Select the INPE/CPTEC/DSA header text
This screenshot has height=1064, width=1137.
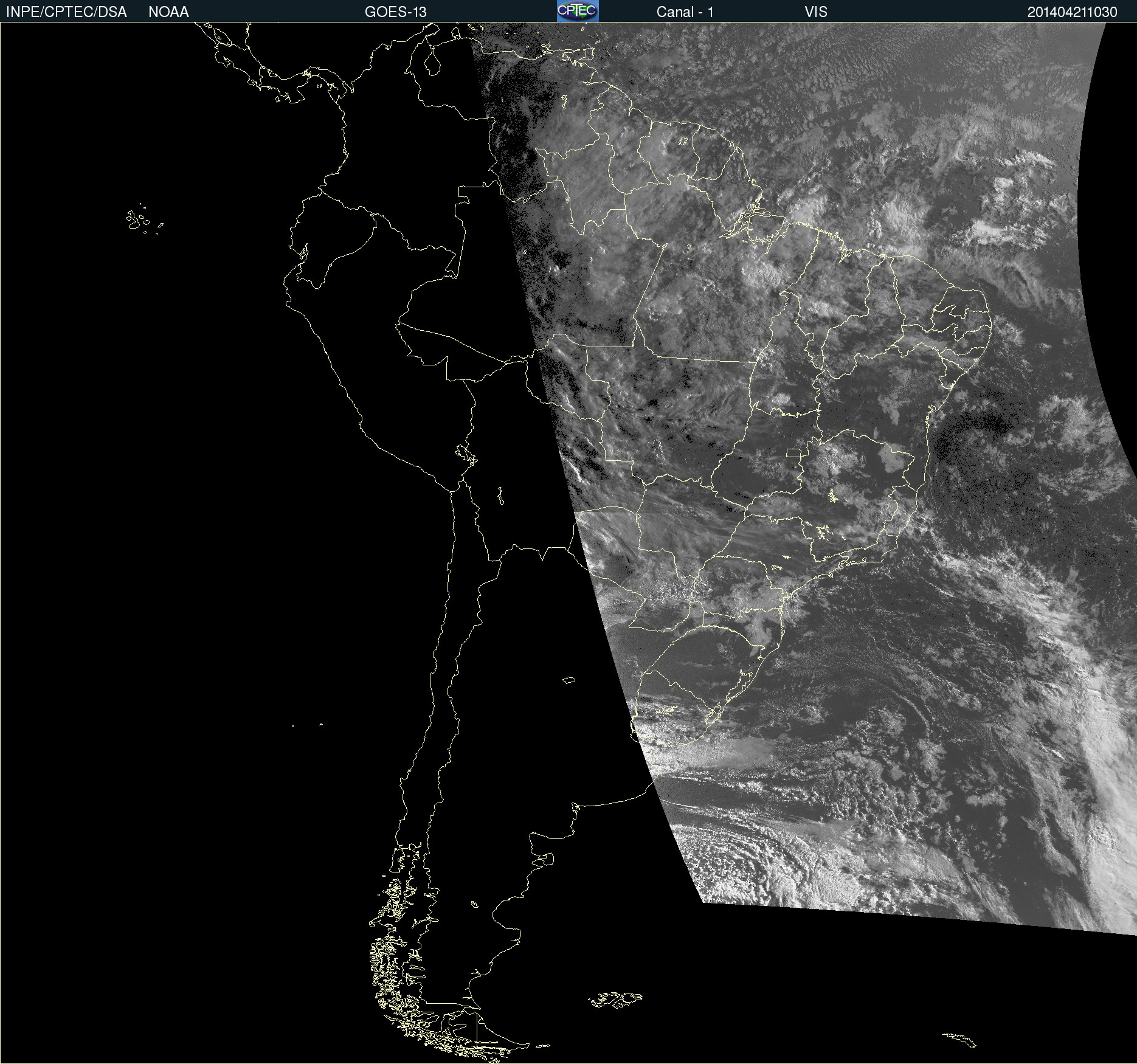click(66, 12)
